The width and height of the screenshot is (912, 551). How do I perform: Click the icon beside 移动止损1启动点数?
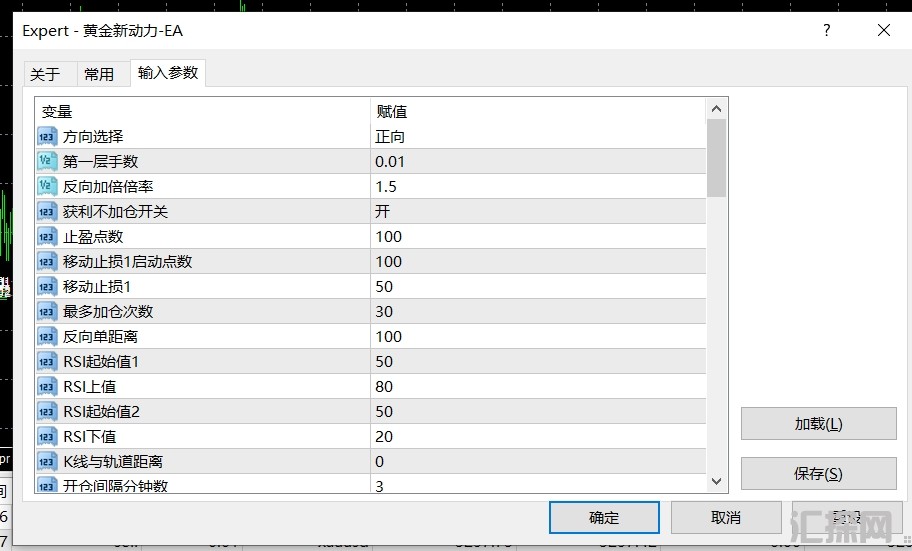pos(47,262)
